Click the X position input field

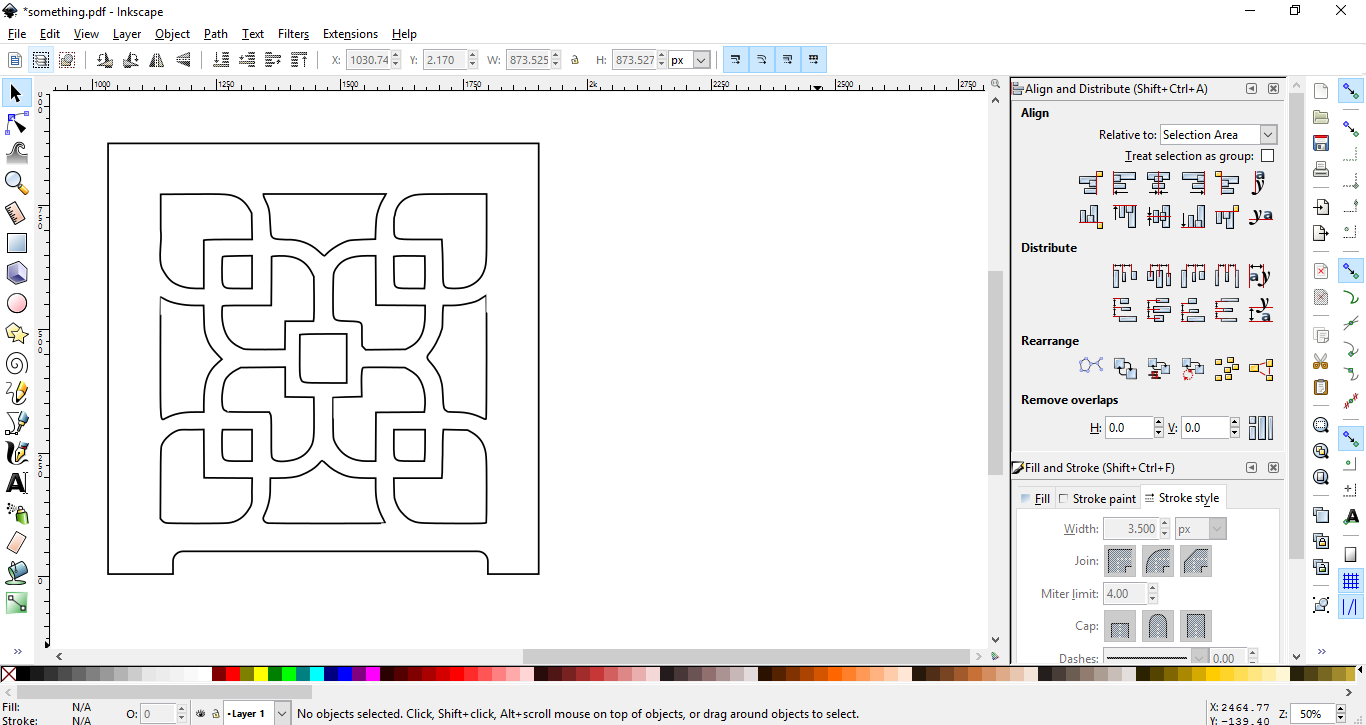368,60
